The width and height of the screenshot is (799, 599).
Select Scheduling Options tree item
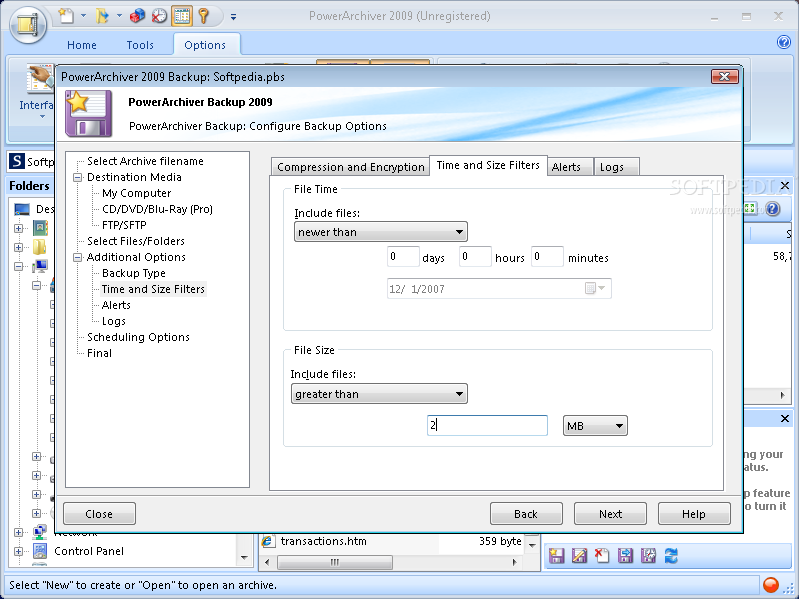click(x=138, y=337)
